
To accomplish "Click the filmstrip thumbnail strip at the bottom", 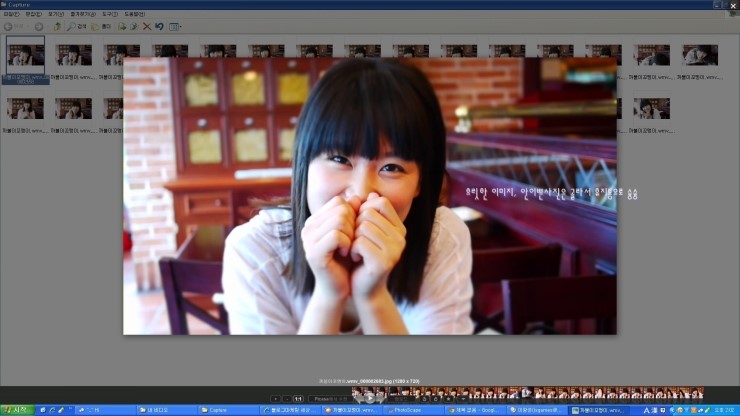I will tap(528, 393).
